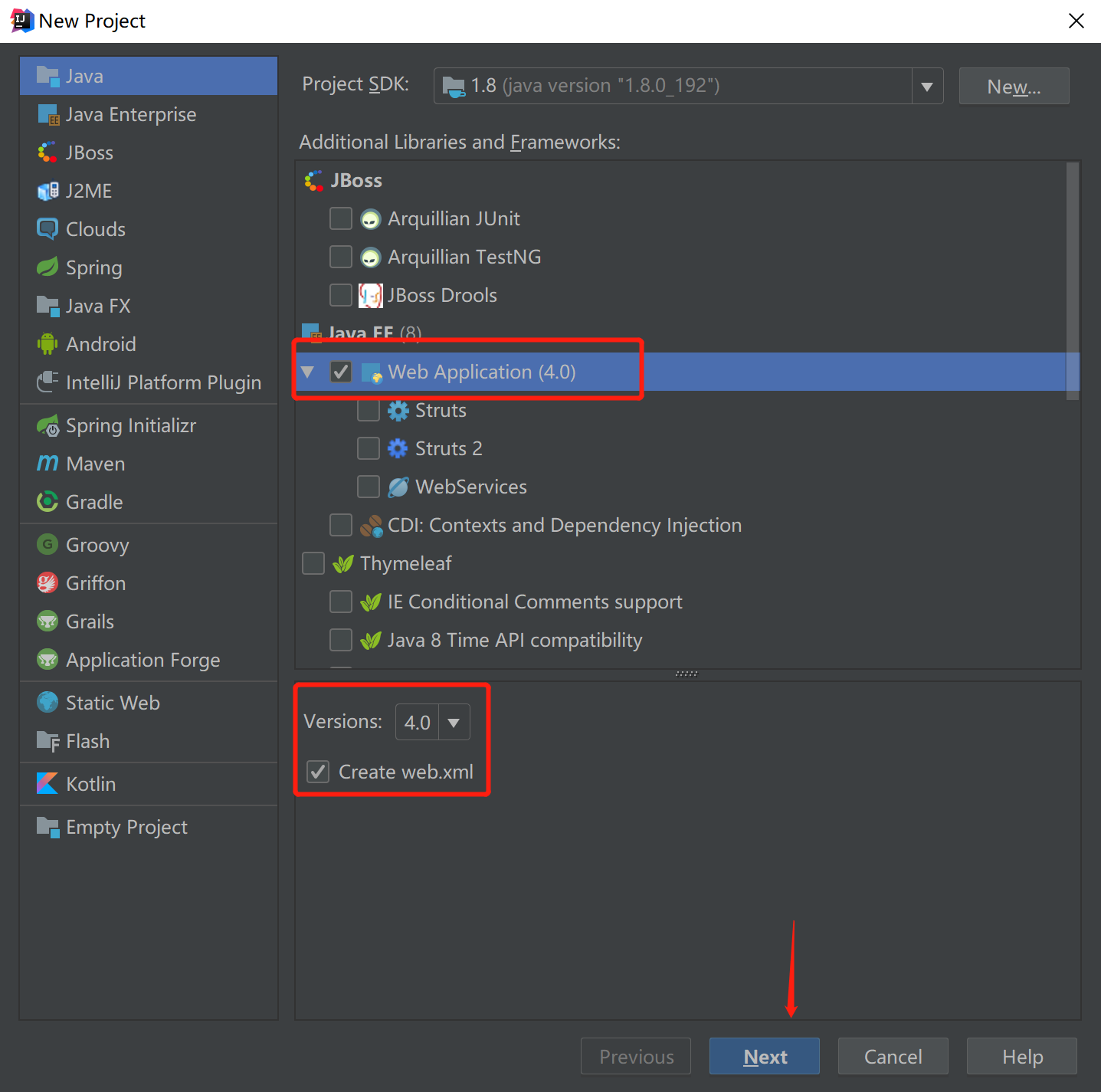Viewport: 1101px width, 1092px height.
Task: Choose Maven project type label
Action: (96, 464)
